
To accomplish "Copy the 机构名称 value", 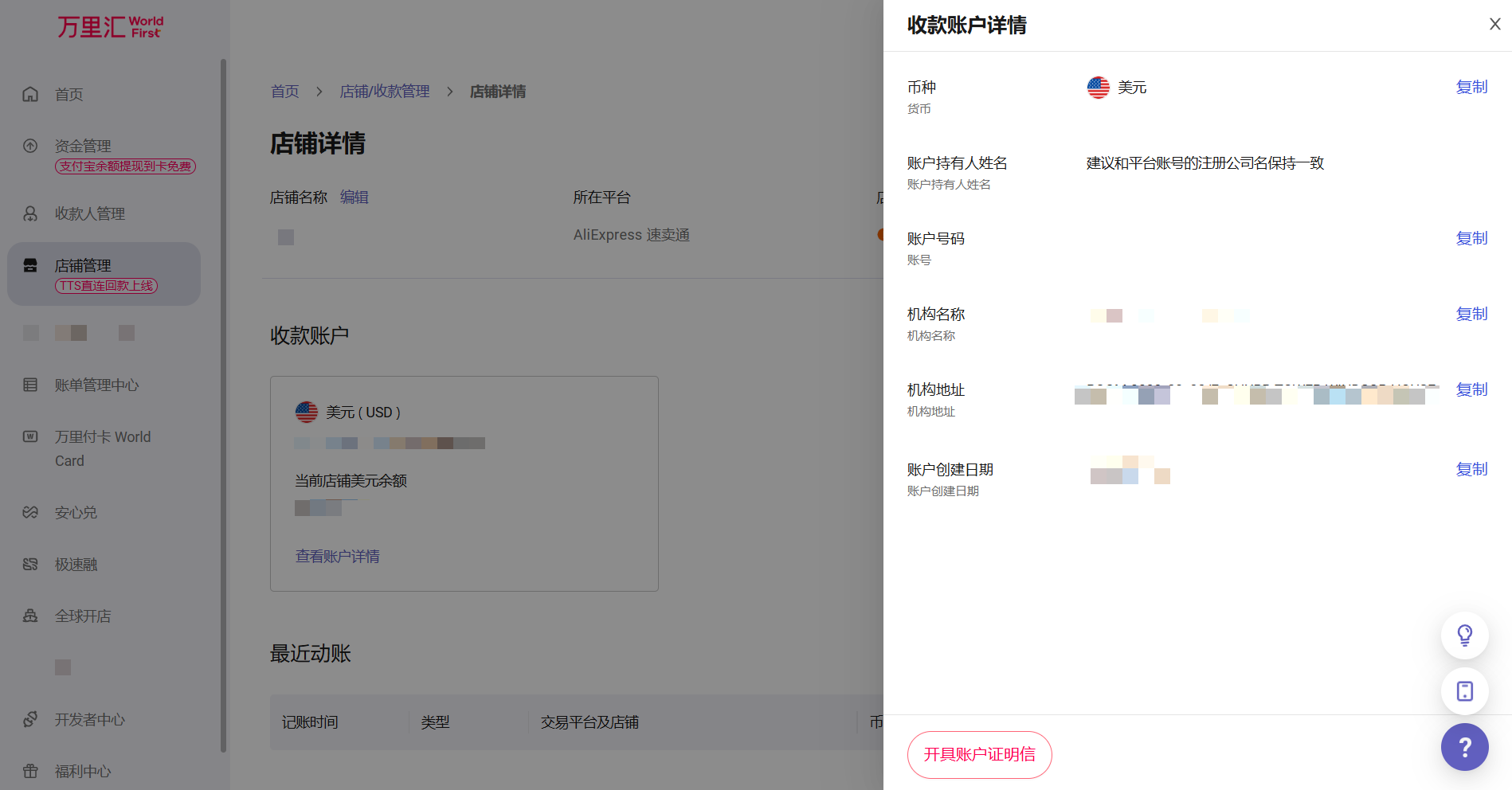I will point(1471,314).
